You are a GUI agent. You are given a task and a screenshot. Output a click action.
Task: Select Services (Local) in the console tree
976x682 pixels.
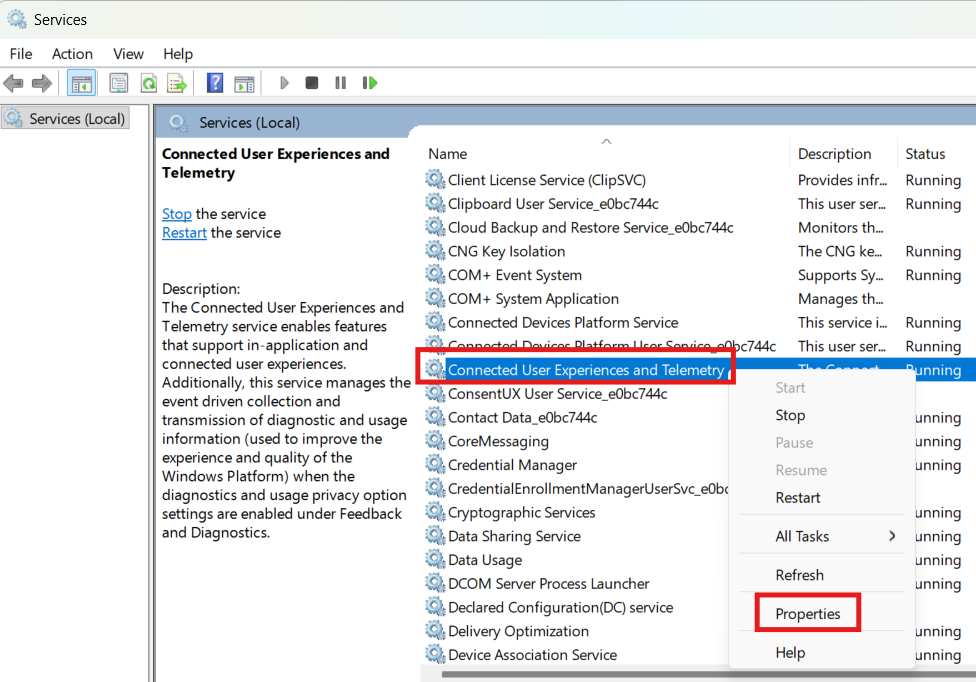[x=77, y=119]
